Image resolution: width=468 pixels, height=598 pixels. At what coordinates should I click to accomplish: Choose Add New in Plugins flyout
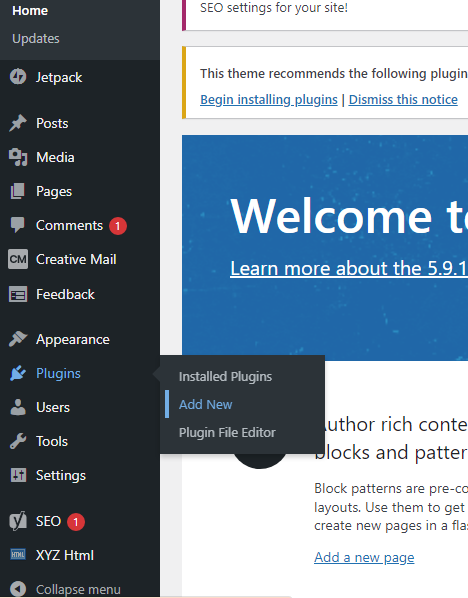pos(206,405)
